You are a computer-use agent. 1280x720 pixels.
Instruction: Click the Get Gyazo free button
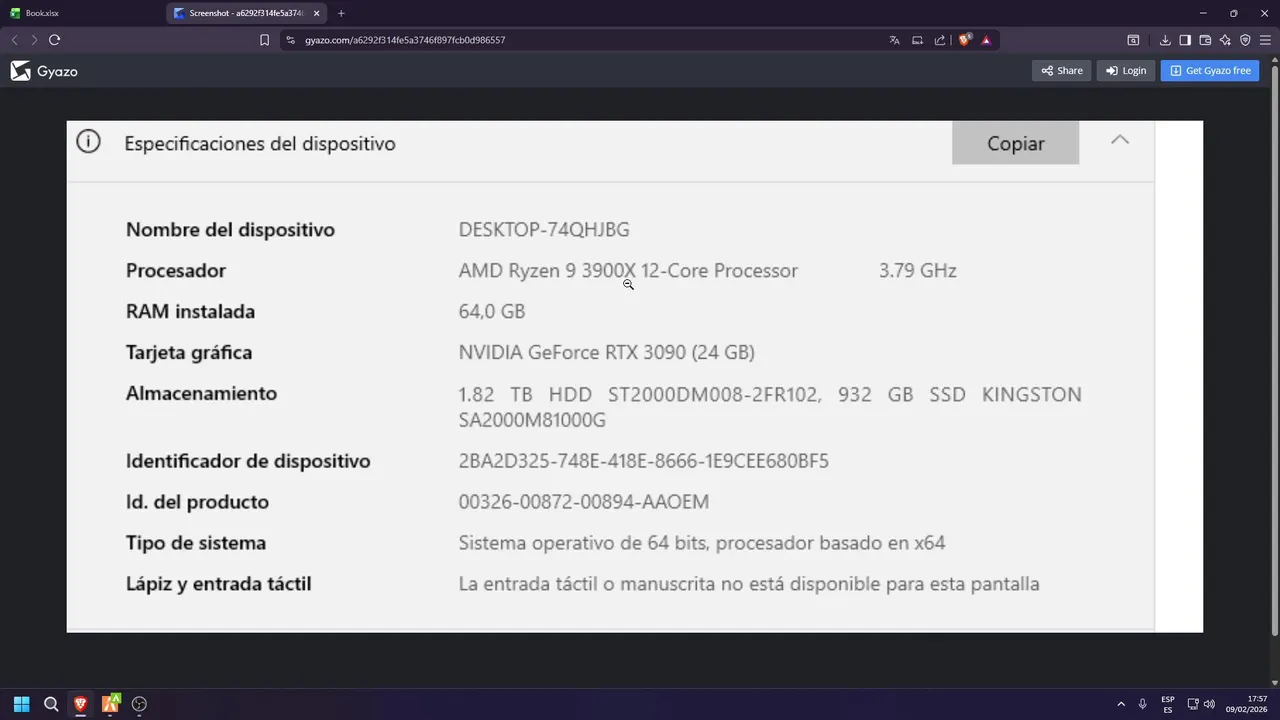click(x=1210, y=71)
